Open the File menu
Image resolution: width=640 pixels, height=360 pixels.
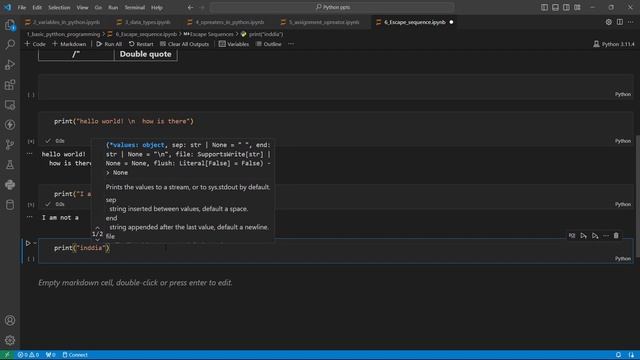22,7
